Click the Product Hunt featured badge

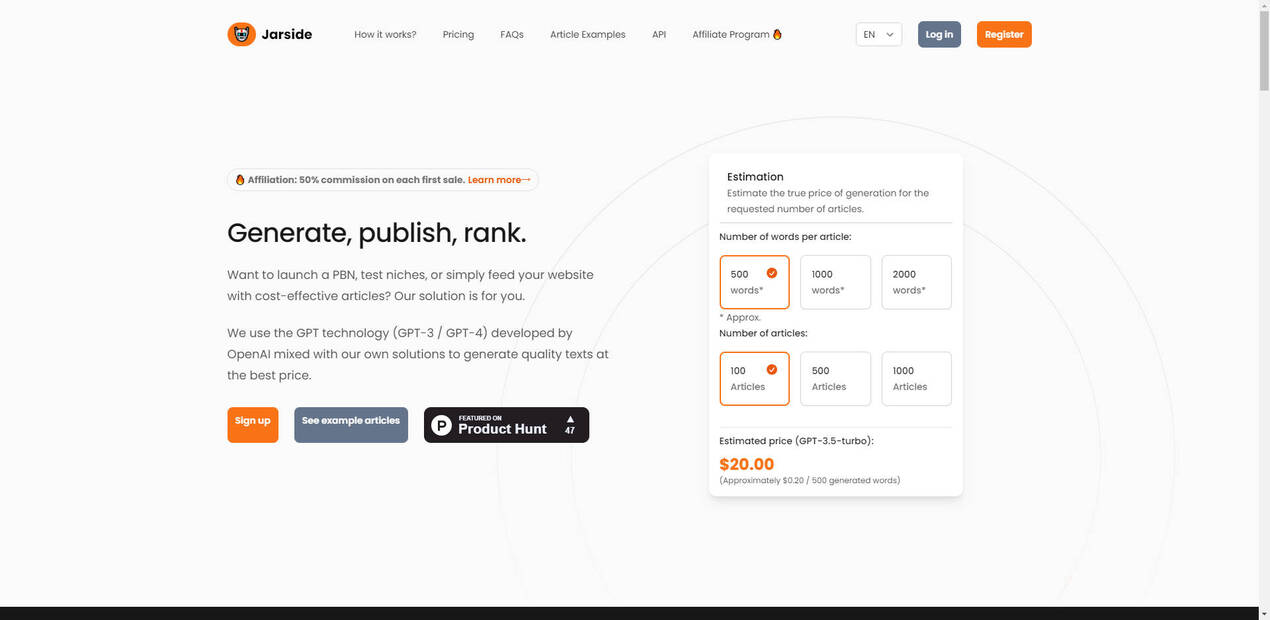pos(506,425)
